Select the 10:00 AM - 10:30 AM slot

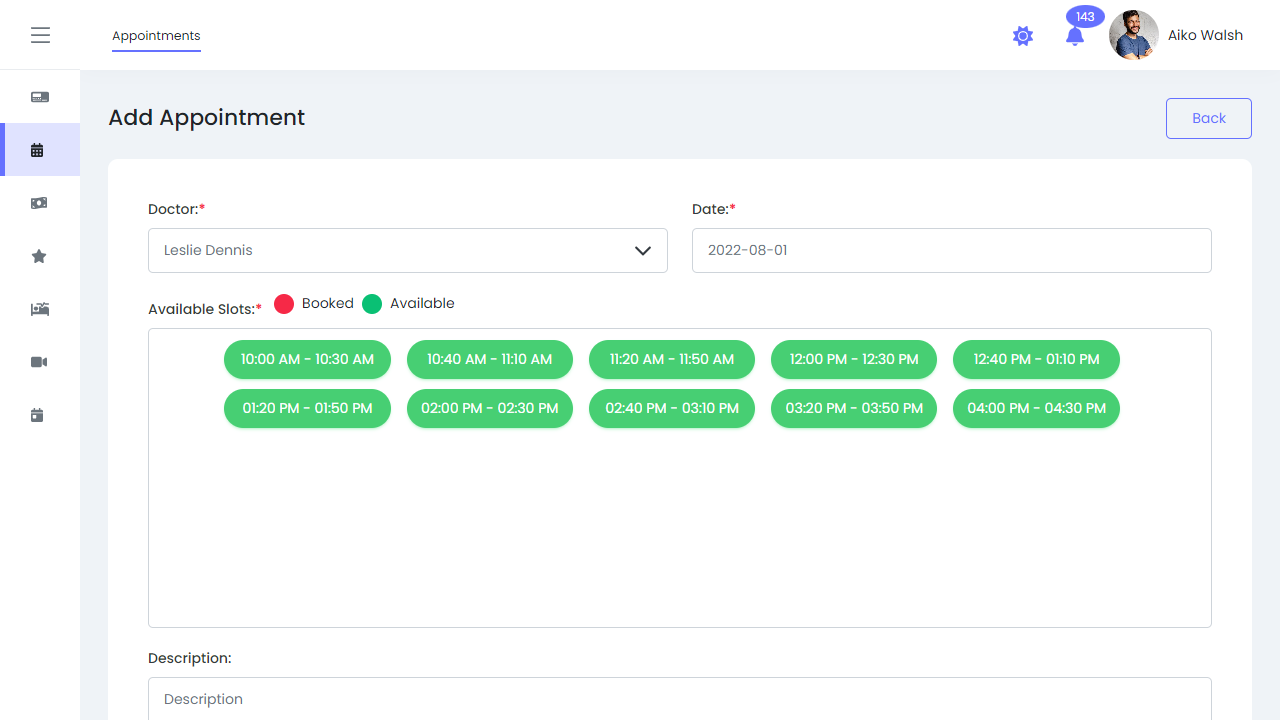[307, 359]
